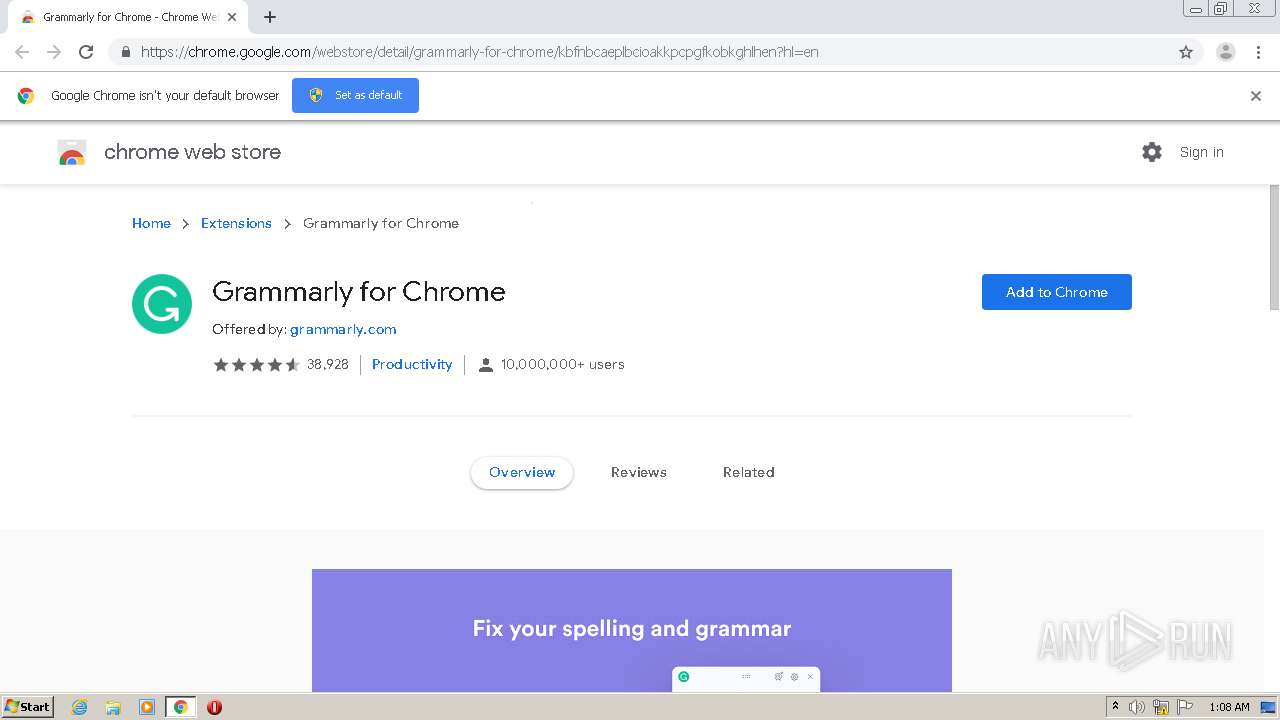
Task: Open the grammarly.com publisher link
Action: (343, 329)
